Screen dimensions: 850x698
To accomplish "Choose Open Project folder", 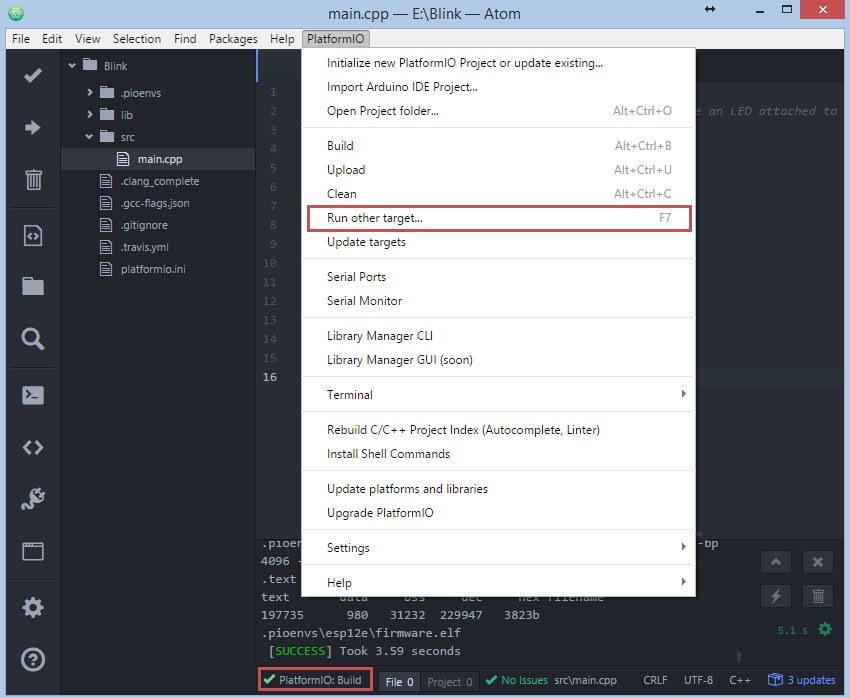I will pos(498,111).
